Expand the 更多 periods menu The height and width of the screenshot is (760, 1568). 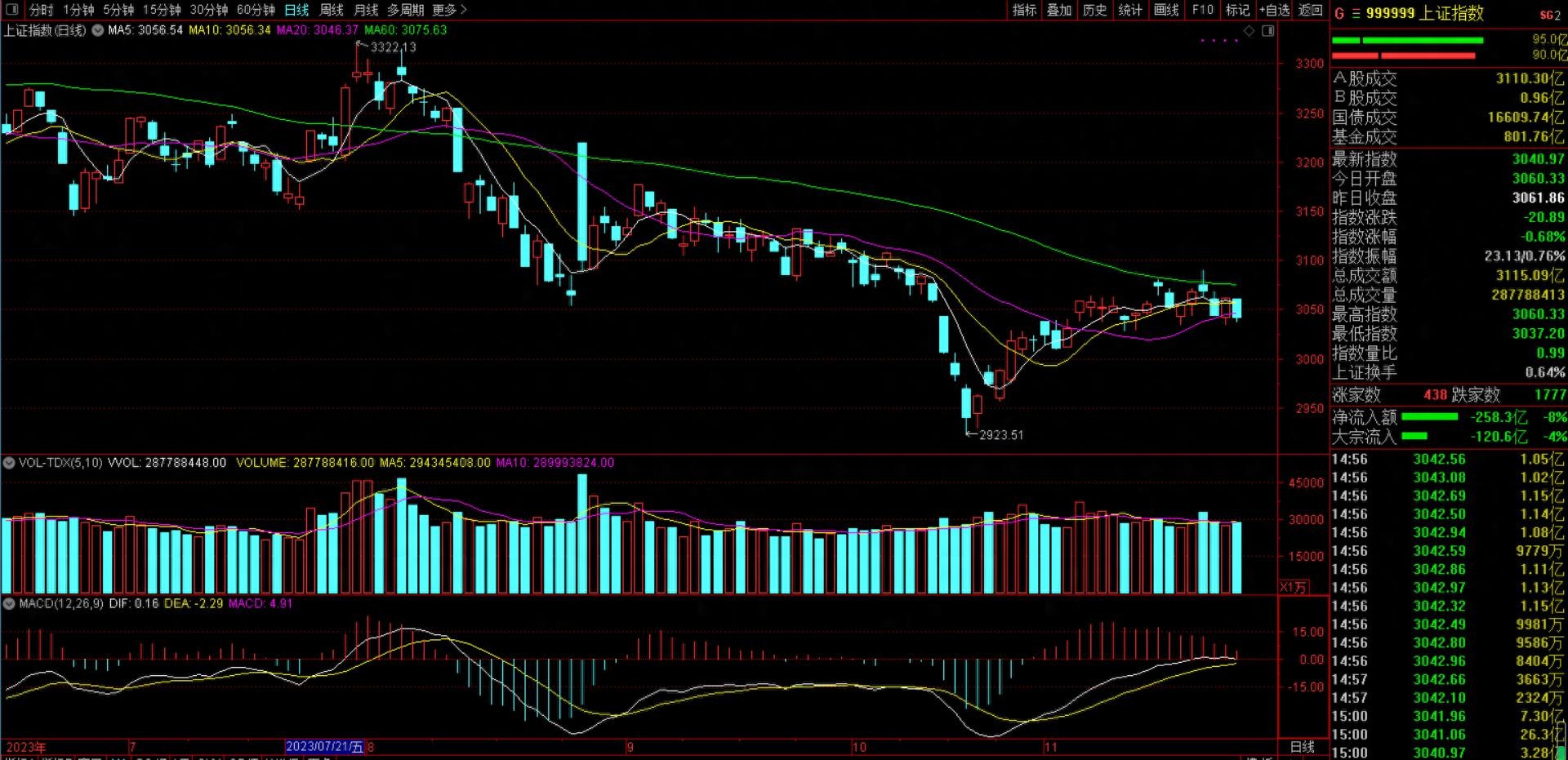click(449, 10)
